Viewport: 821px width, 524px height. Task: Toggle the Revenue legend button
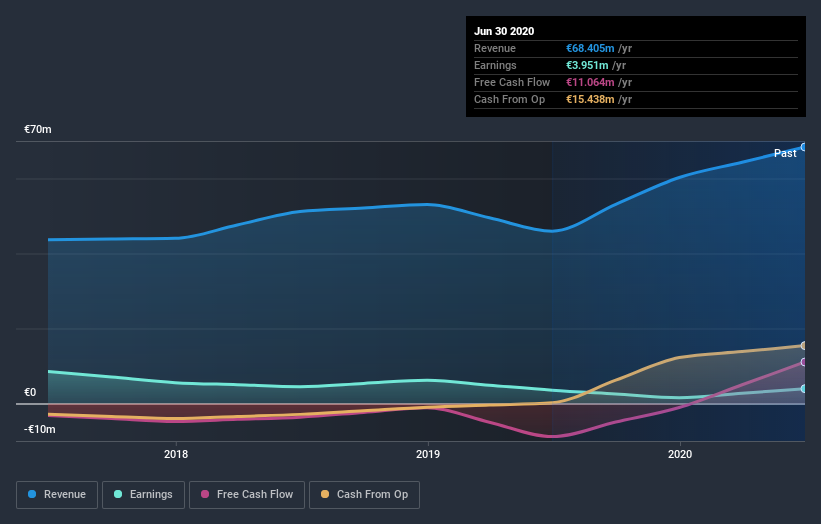(x=57, y=495)
